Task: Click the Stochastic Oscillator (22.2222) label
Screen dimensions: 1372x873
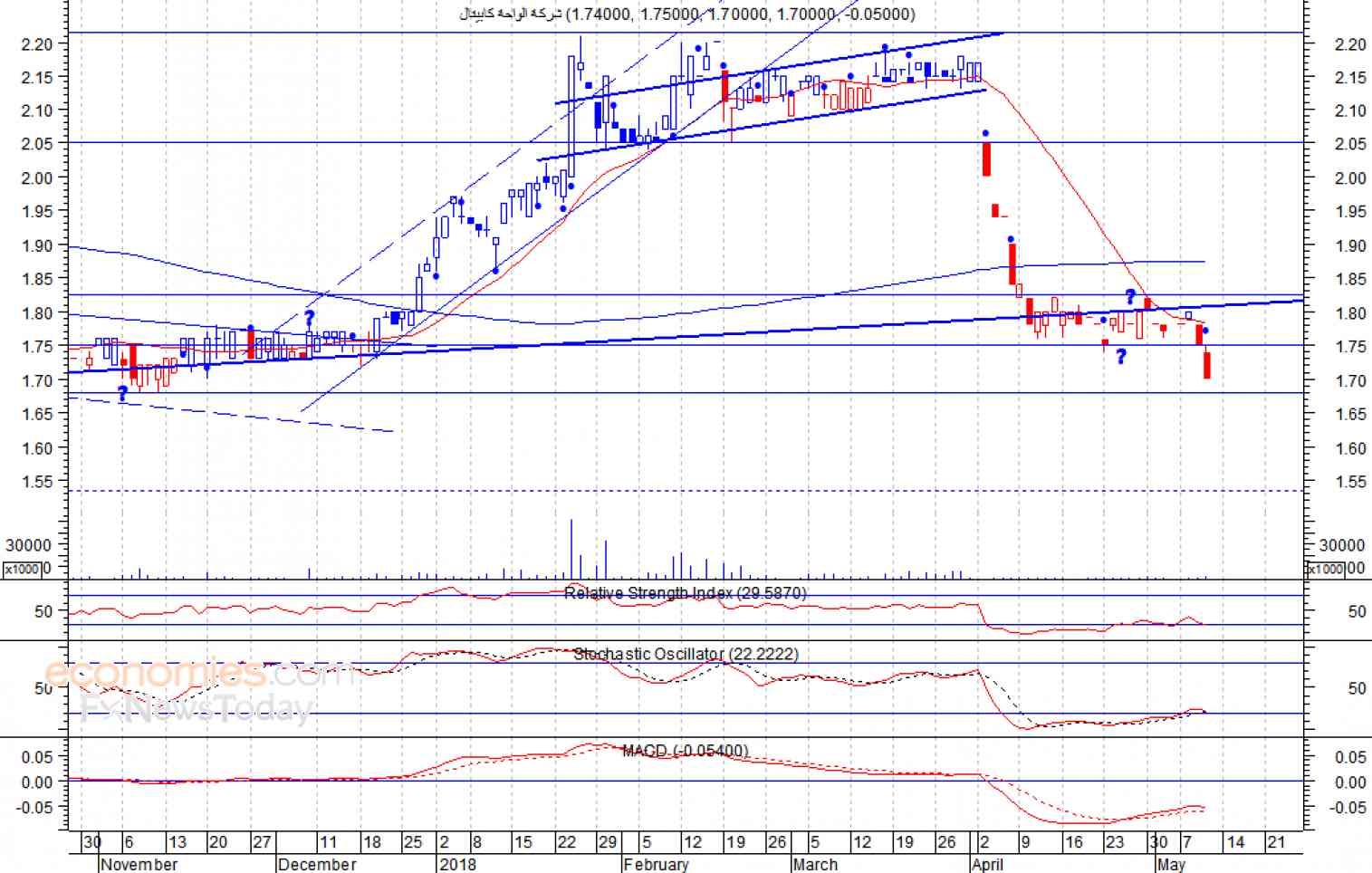Action: click(686, 654)
